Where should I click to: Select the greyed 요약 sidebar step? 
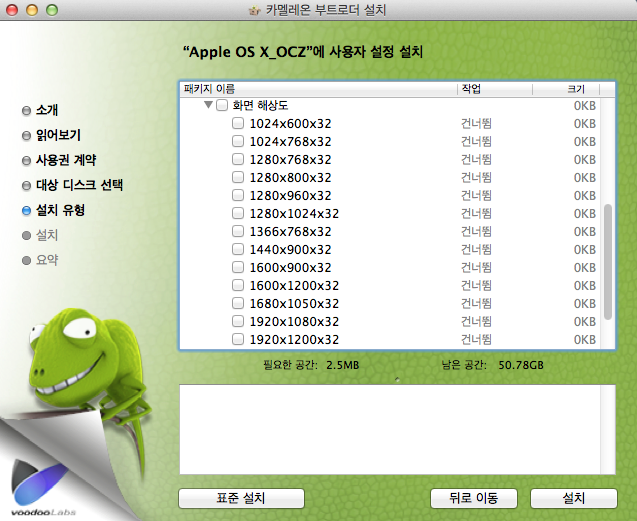coord(47,260)
